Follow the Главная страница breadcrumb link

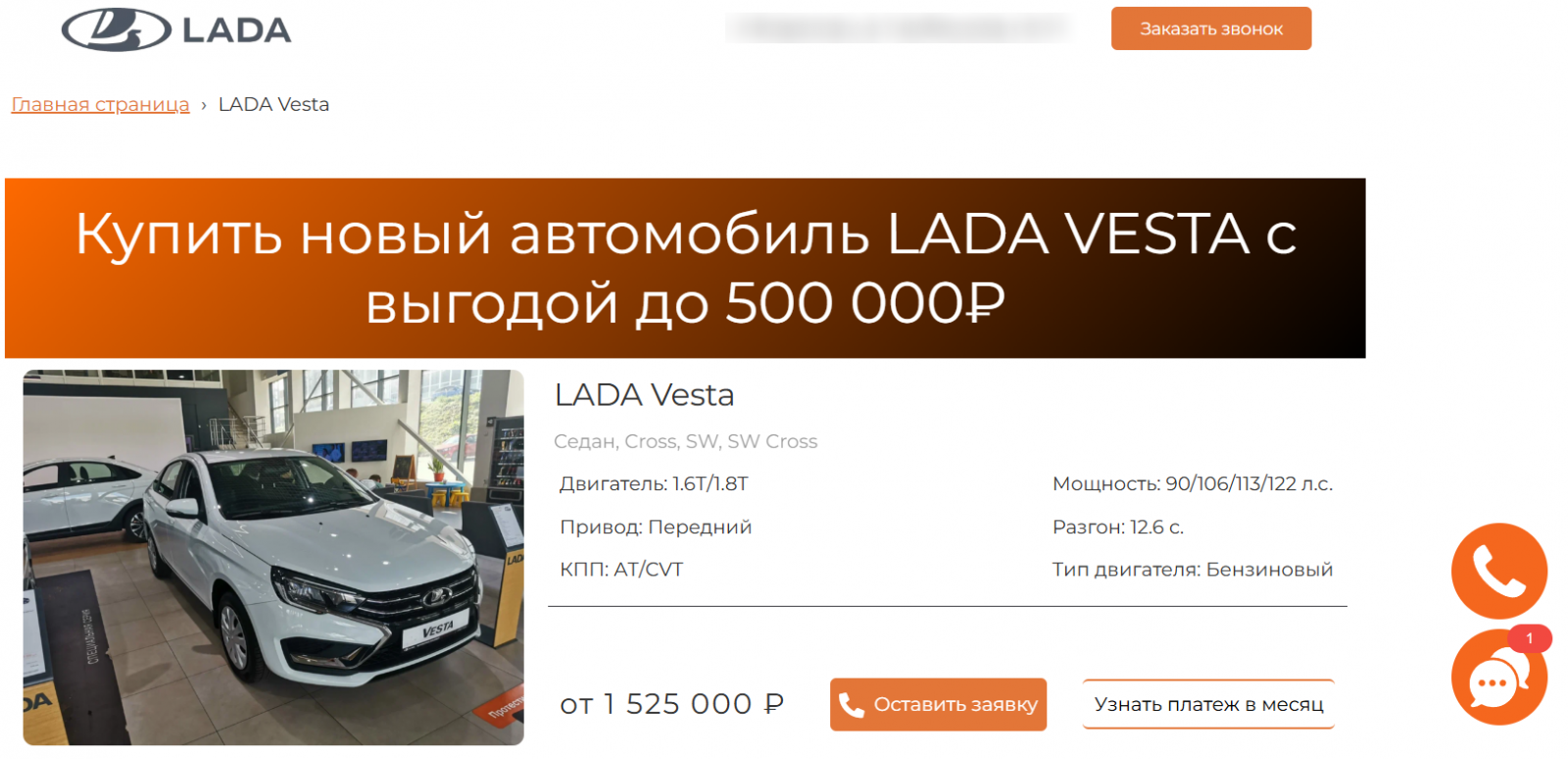[x=100, y=104]
